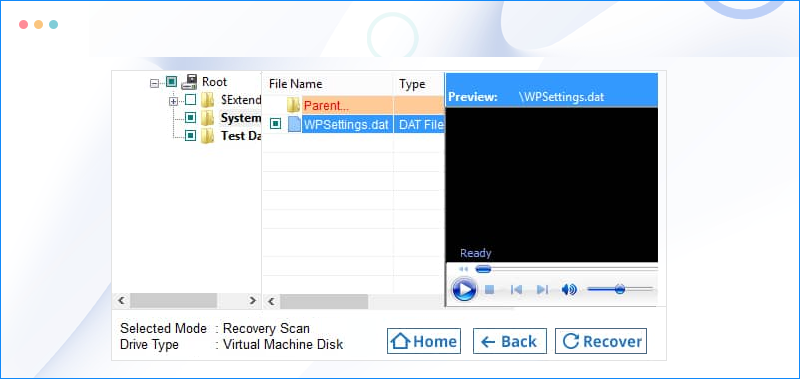Select the Test Da tree label
The width and height of the screenshot is (800, 379).
(x=241, y=136)
